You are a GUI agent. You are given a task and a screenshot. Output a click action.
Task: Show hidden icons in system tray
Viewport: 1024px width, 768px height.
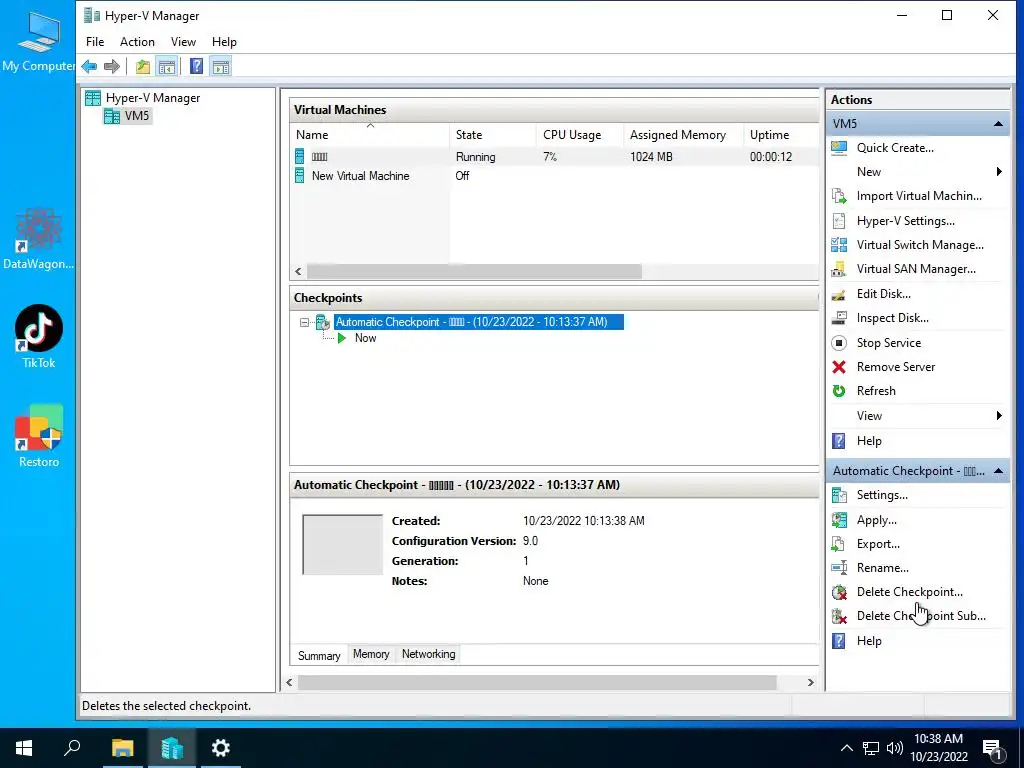click(846, 748)
